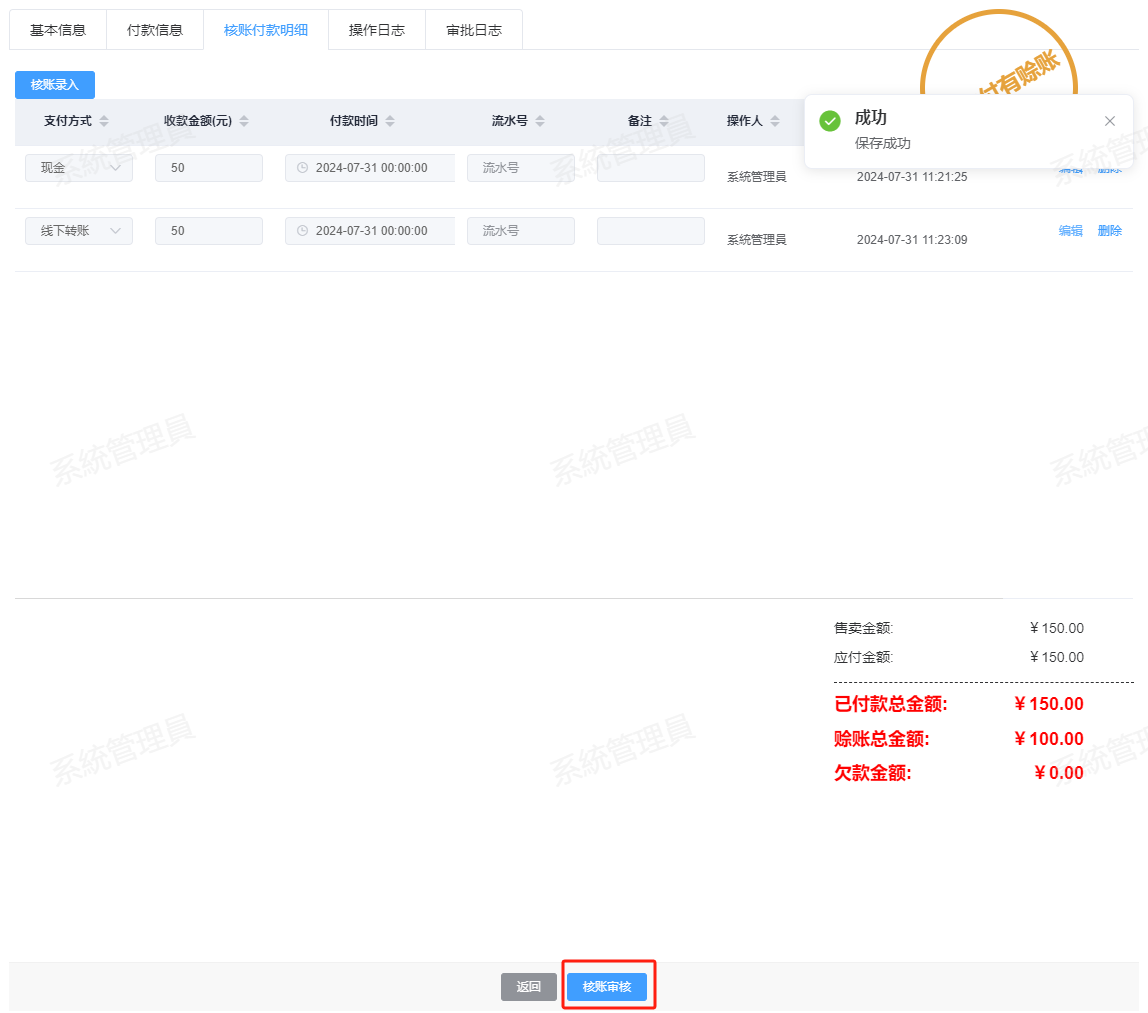Open the 操作日志 tab
This screenshot has height=1013, width=1148.
point(377,30)
